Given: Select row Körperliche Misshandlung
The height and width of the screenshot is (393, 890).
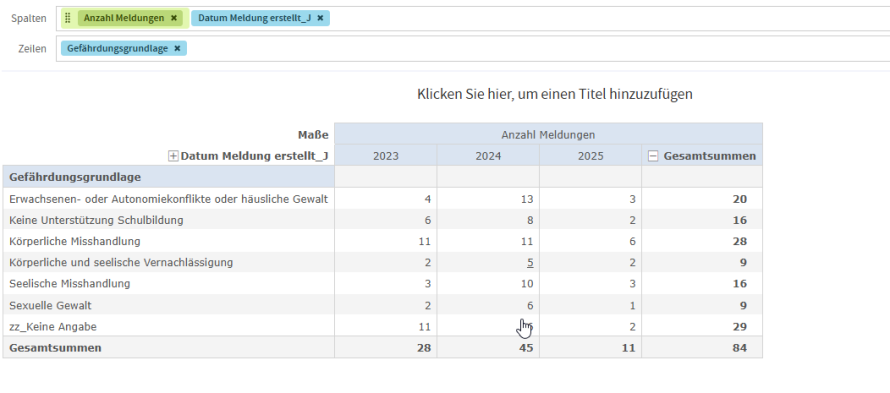Looking at the screenshot, I should coord(169,241).
